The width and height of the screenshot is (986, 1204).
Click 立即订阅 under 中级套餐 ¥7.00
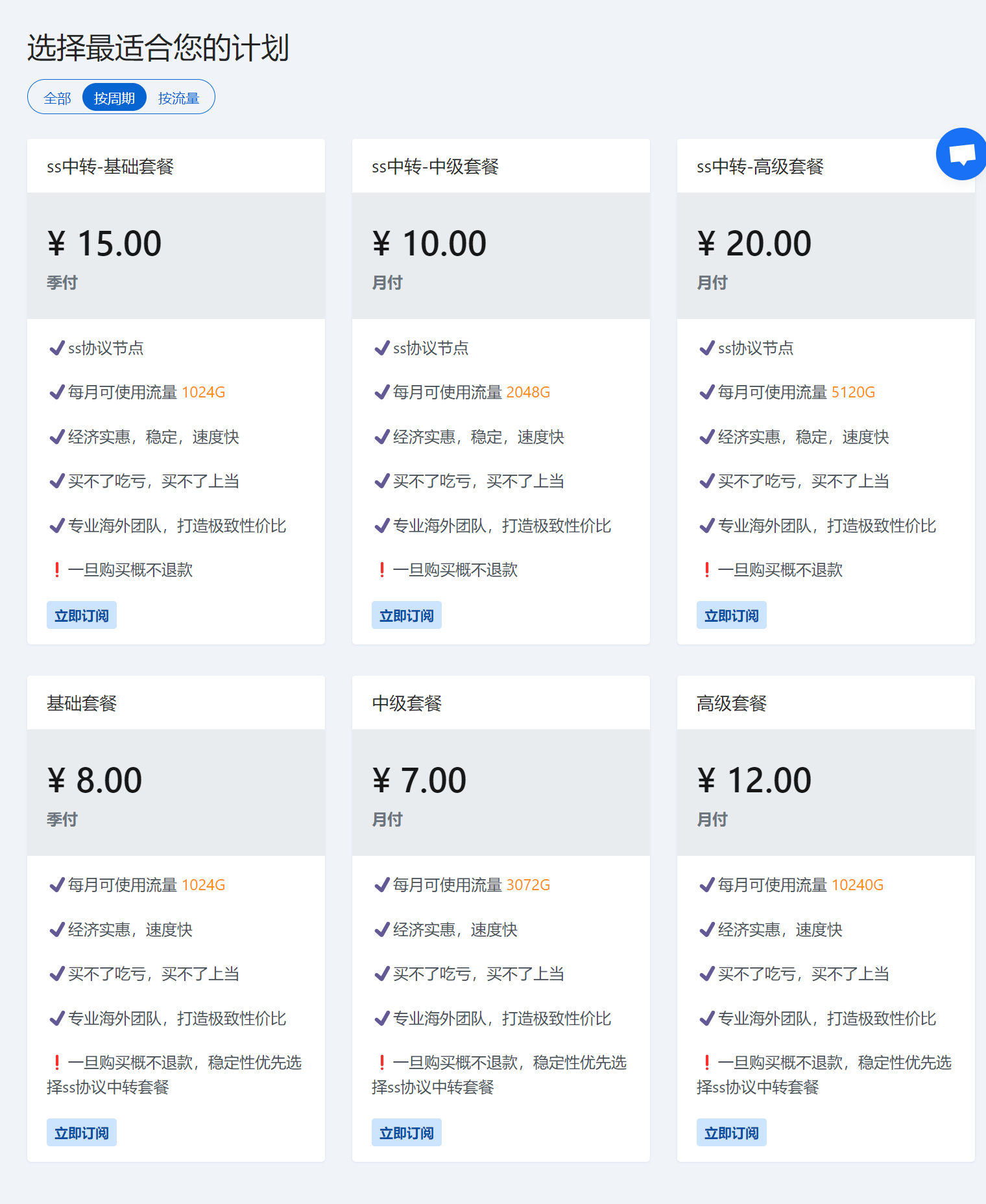[407, 1133]
